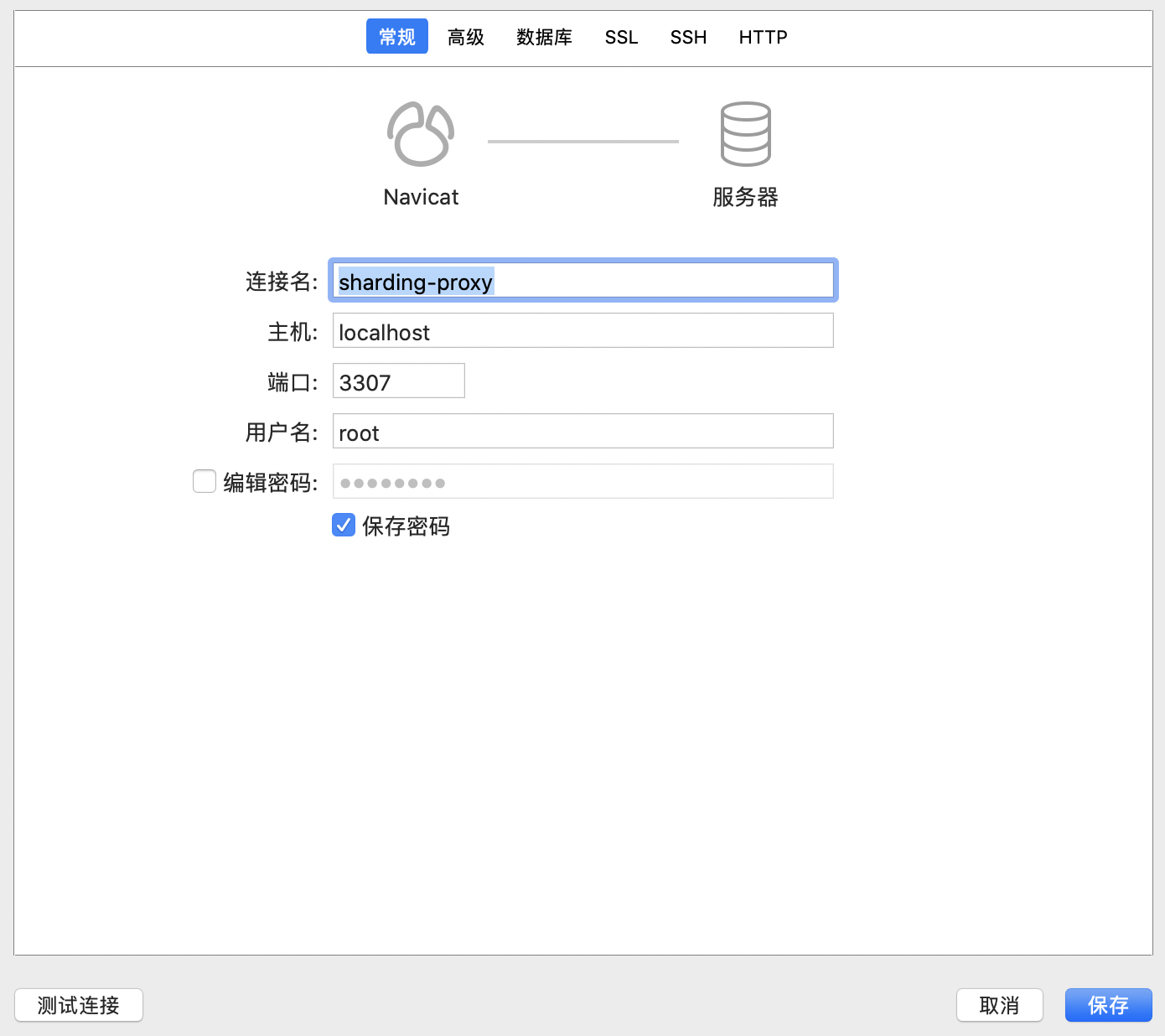
Task: Click the 连接名 label
Action: tap(282, 282)
